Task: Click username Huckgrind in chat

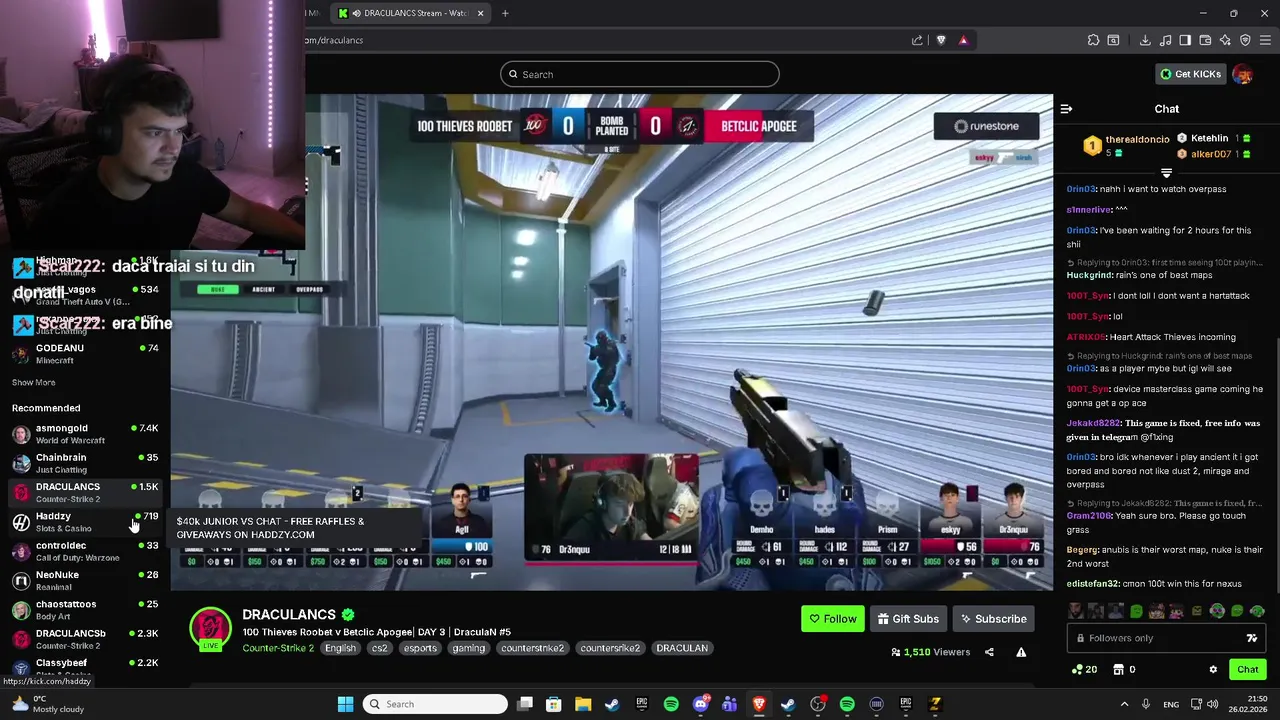Action: [1089, 275]
